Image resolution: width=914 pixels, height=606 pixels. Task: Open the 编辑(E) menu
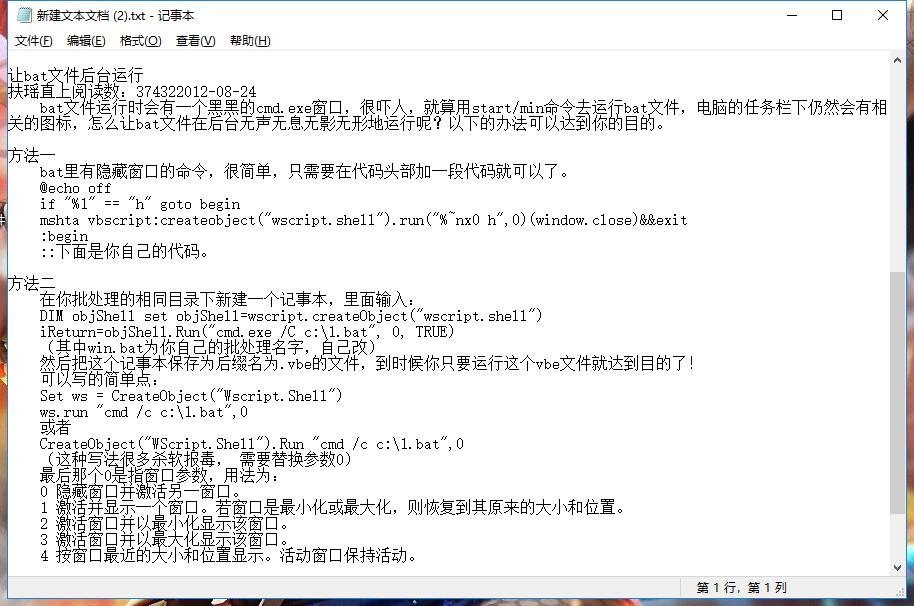coord(86,41)
